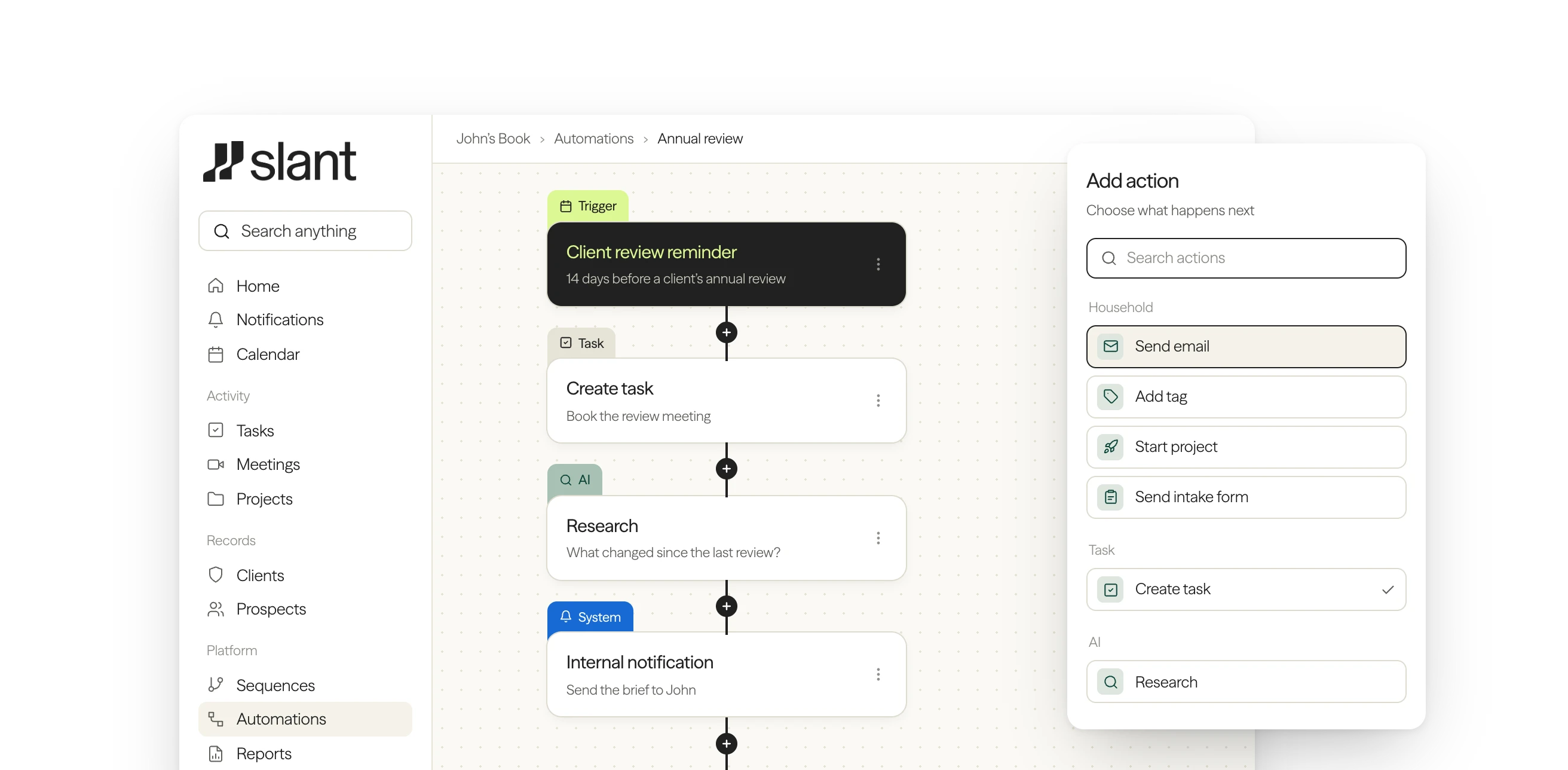The height and width of the screenshot is (770, 1568).
Task: Select the Client review reminder trigger card
Action: tap(726, 264)
